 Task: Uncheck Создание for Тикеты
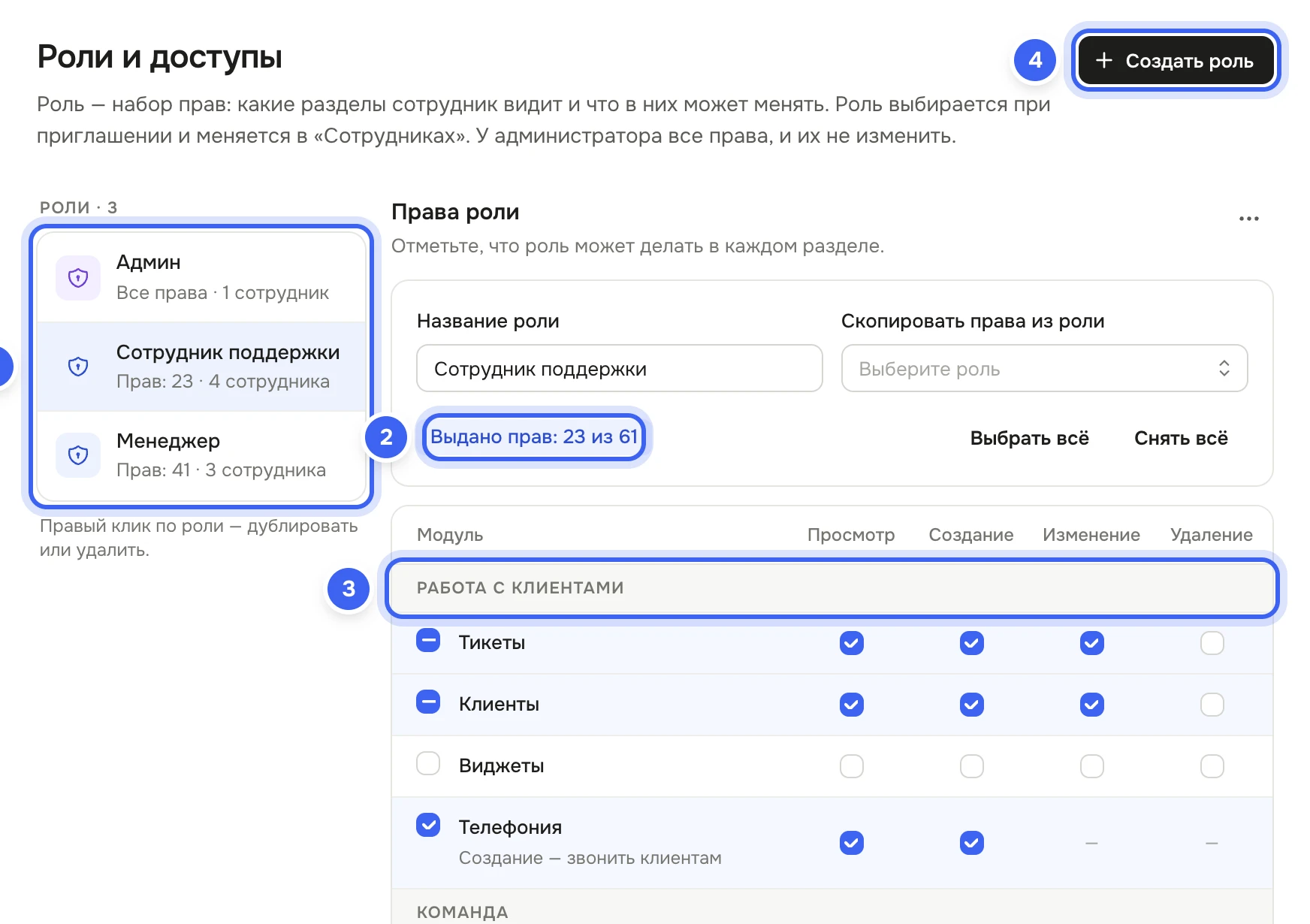972,643
